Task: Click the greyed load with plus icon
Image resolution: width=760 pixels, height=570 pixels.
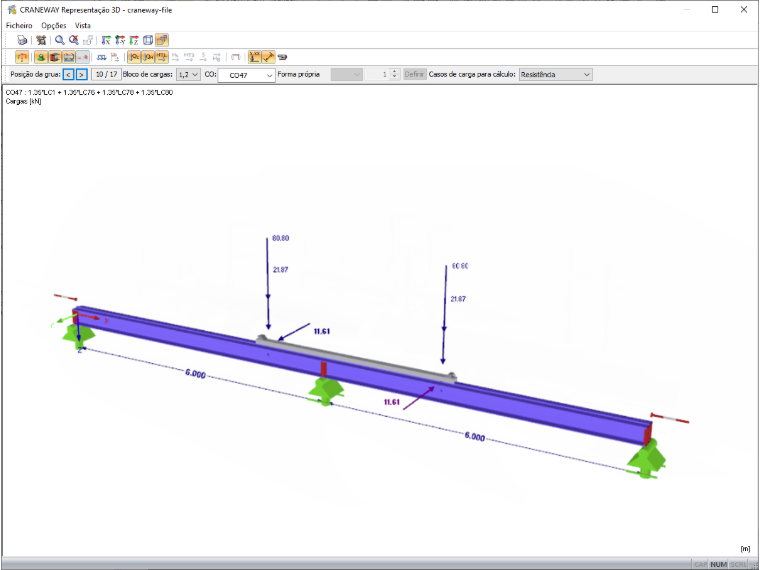Action: [x=115, y=57]
